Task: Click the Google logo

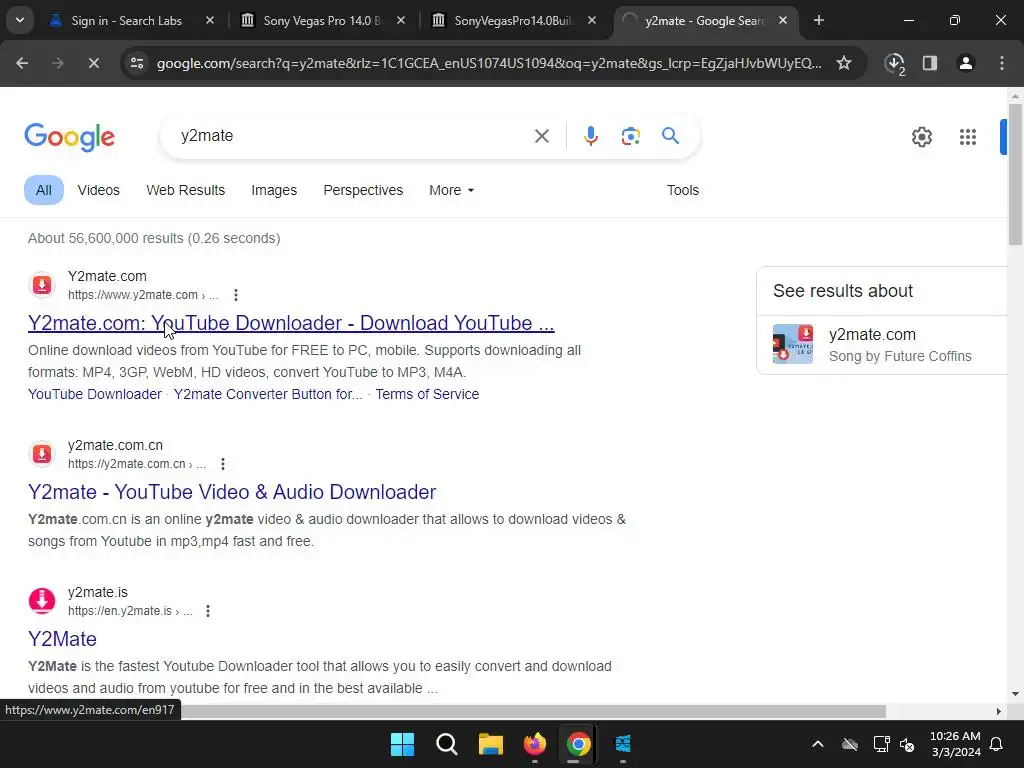Action: coord(69,137)
